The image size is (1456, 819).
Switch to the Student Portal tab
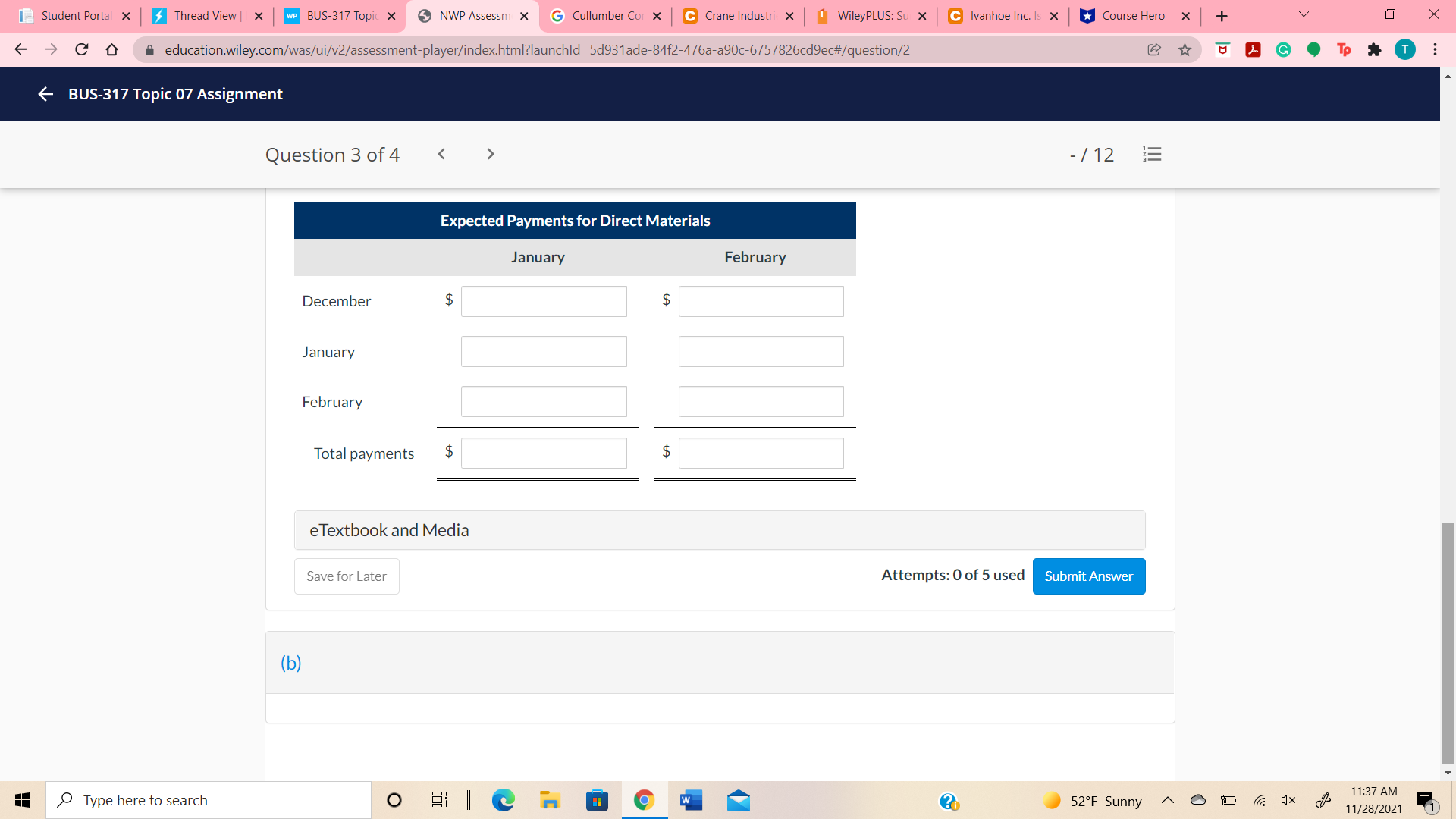click(x=76, y=16)
